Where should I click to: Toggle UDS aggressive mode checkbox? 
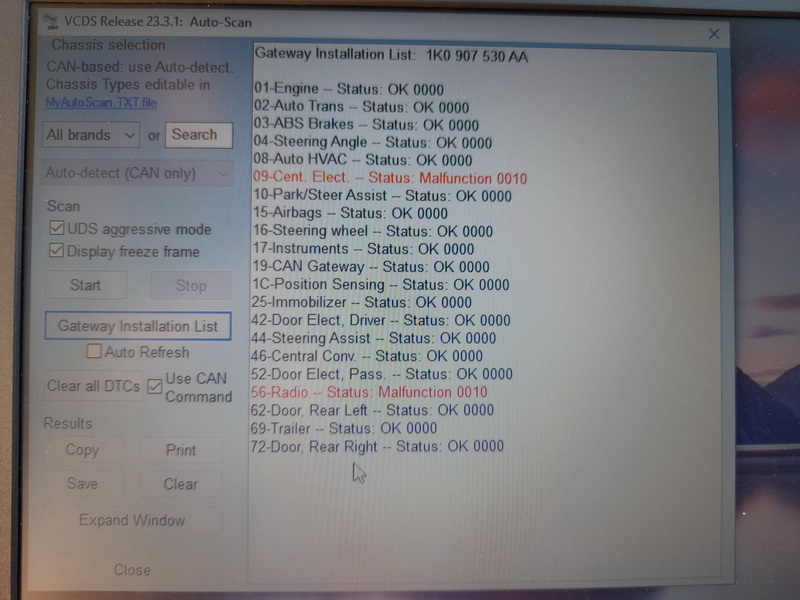point(57,228)
